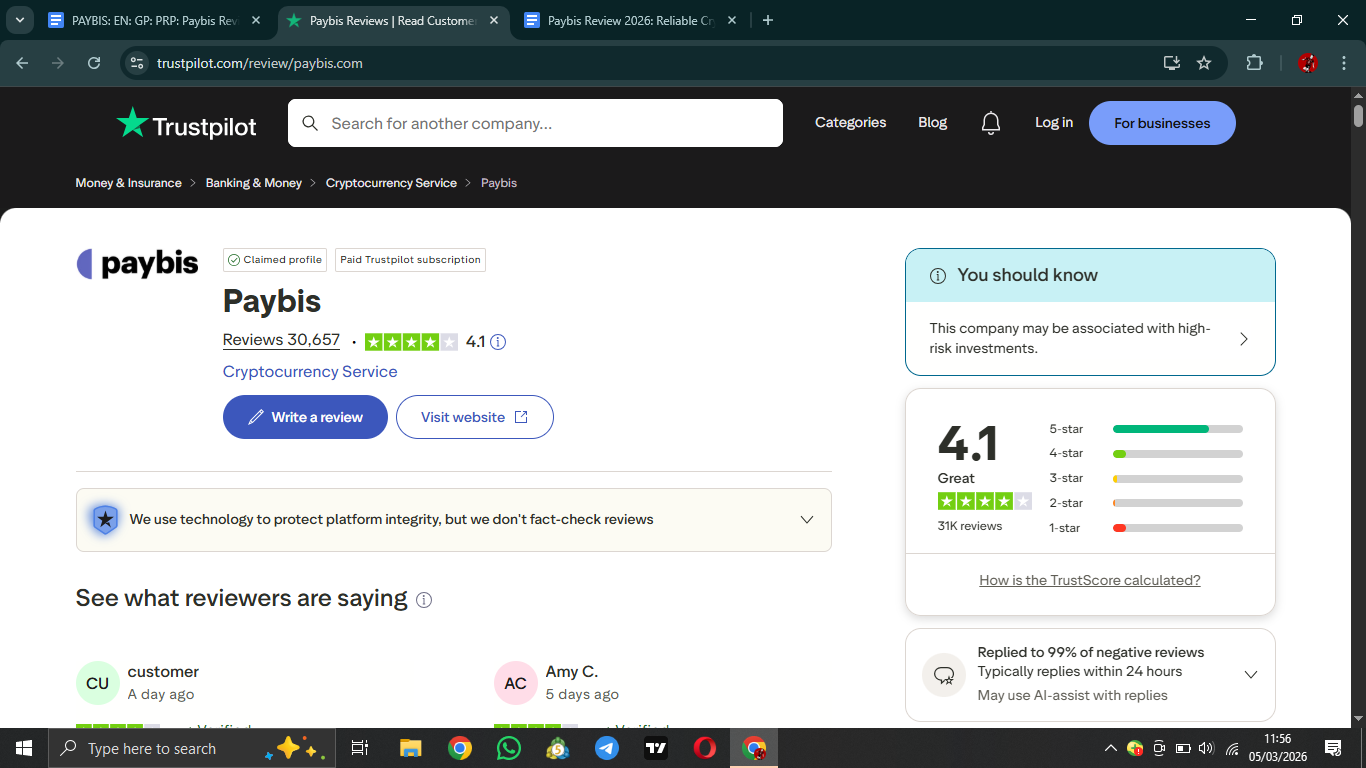Click the TrustScore info icon beside 4.1
Image resolution: width=1366 pixels, height=768 pixels.
498,342
